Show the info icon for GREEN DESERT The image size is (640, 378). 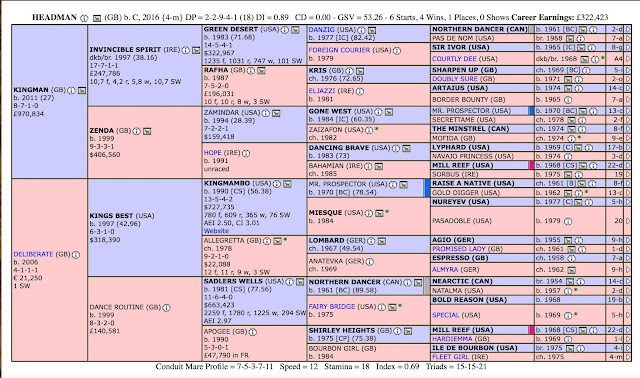click(285, 30)
